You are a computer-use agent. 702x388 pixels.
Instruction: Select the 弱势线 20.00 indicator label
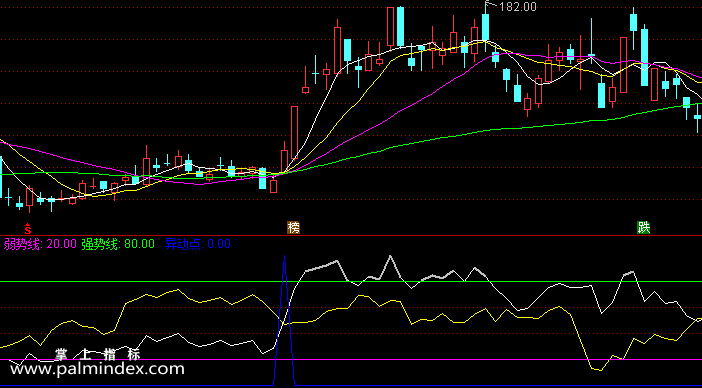pos(40,244)
